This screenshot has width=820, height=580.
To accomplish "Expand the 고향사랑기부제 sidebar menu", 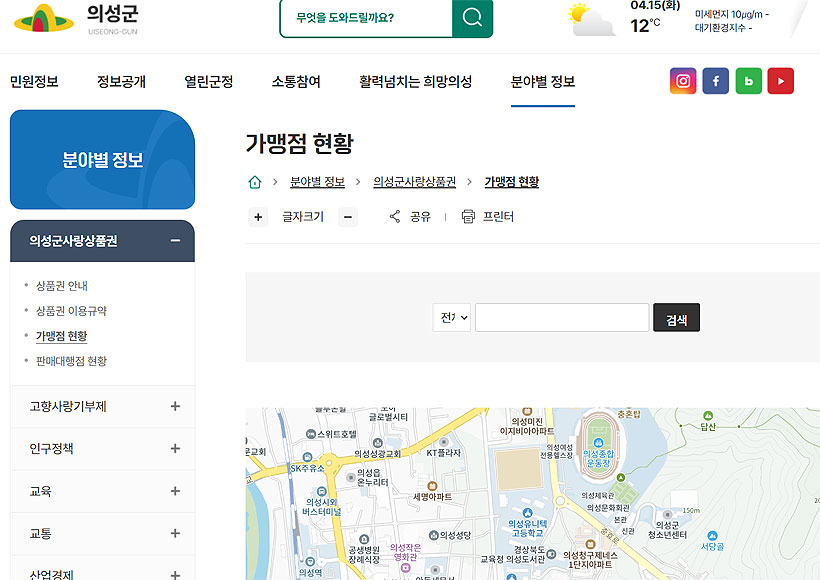I will pos(102,406).
